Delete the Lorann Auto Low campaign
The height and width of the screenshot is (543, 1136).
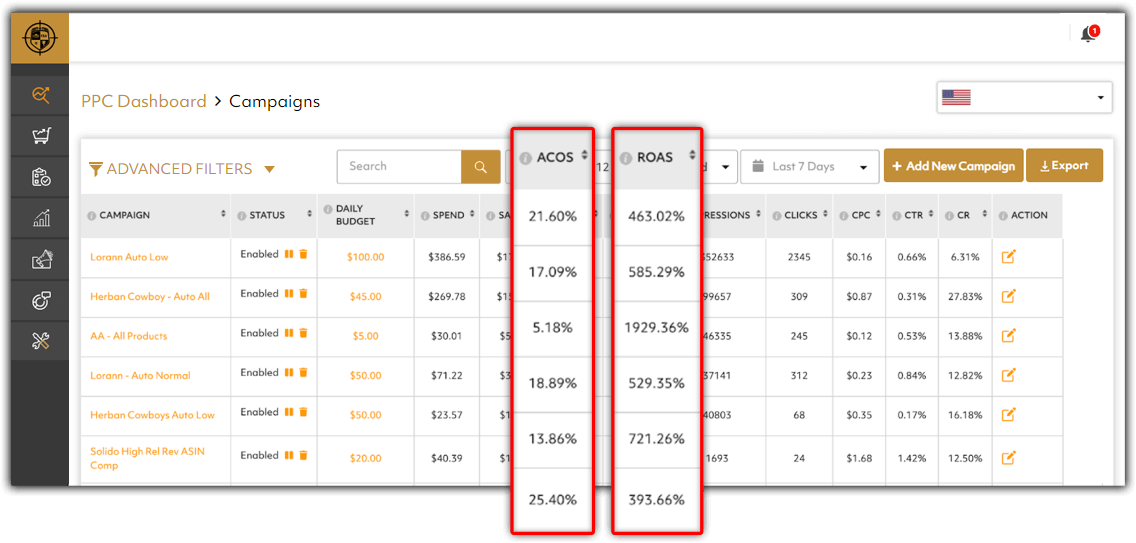304,254
